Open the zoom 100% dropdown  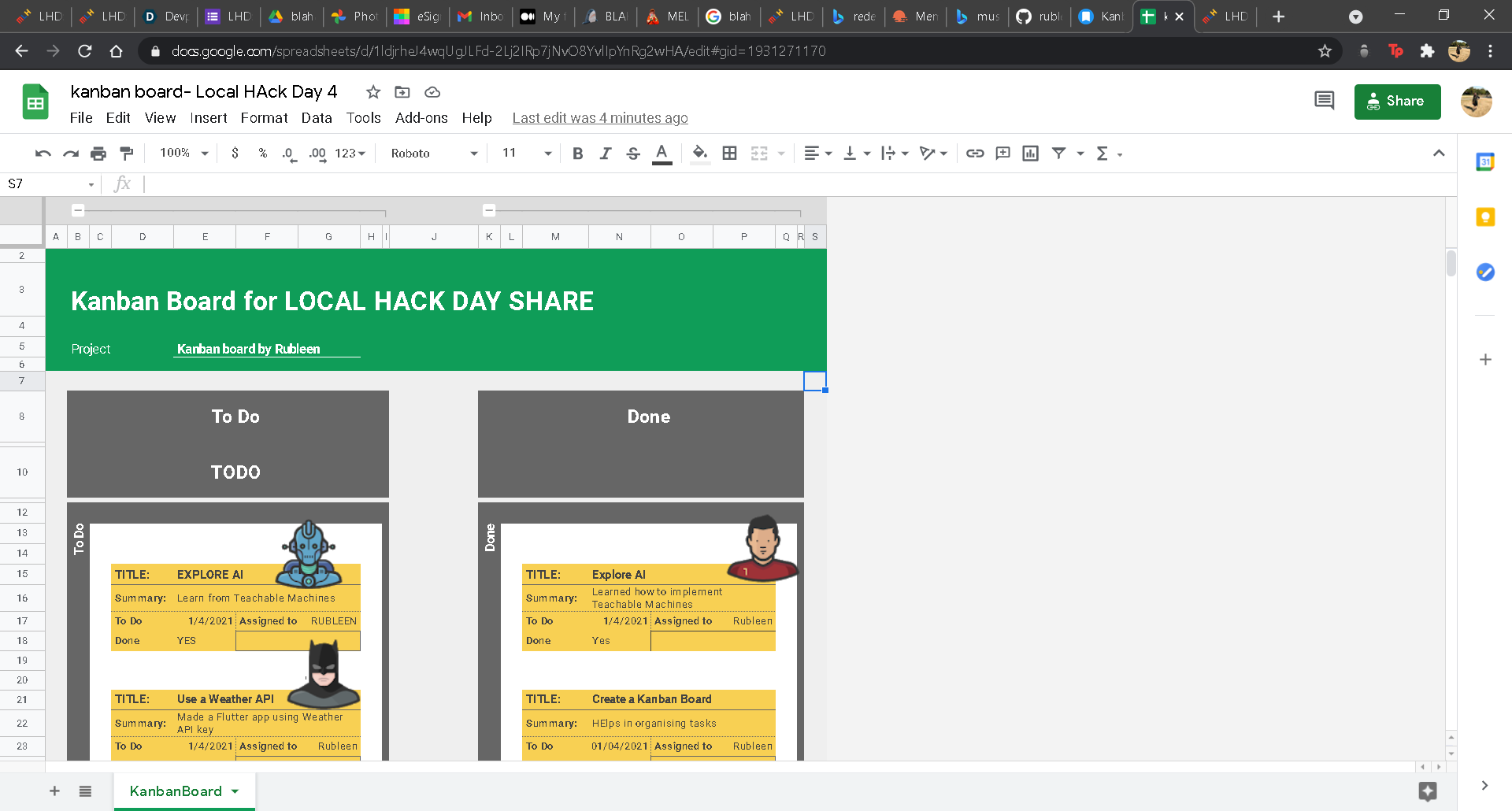(183, 154)
